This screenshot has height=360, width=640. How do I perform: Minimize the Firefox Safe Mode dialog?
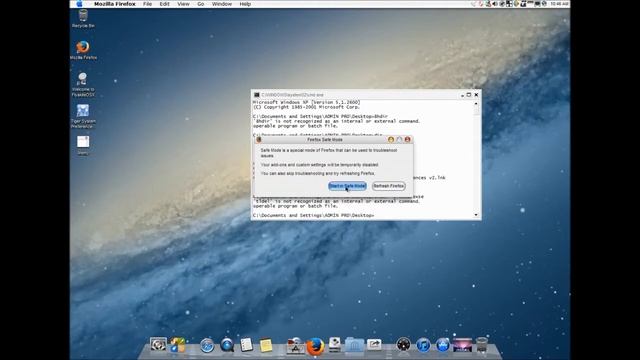pos(391,140)
